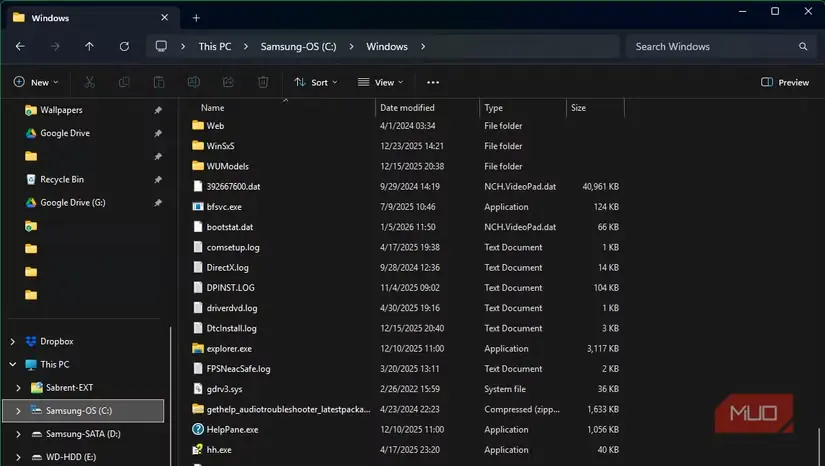Select the WUModels folder

point(227,166)
